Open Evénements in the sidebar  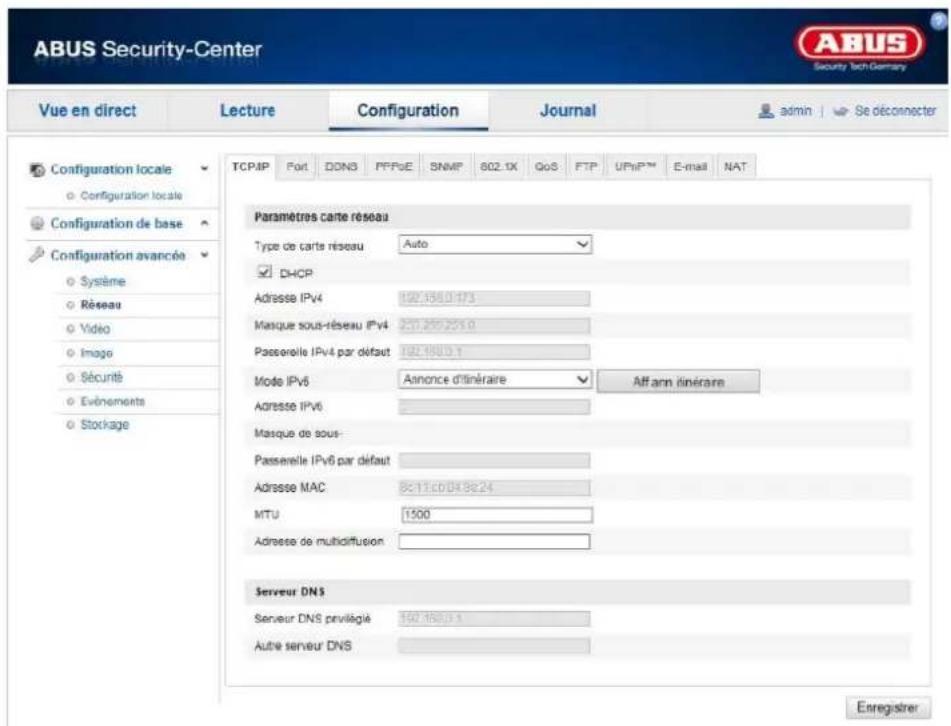(112, 402)
